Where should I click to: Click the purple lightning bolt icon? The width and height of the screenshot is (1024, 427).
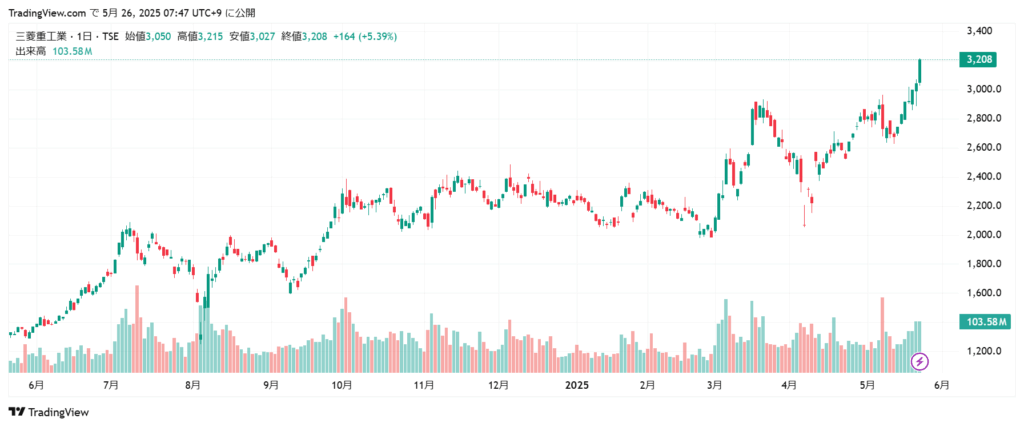(x=920, y=360)
